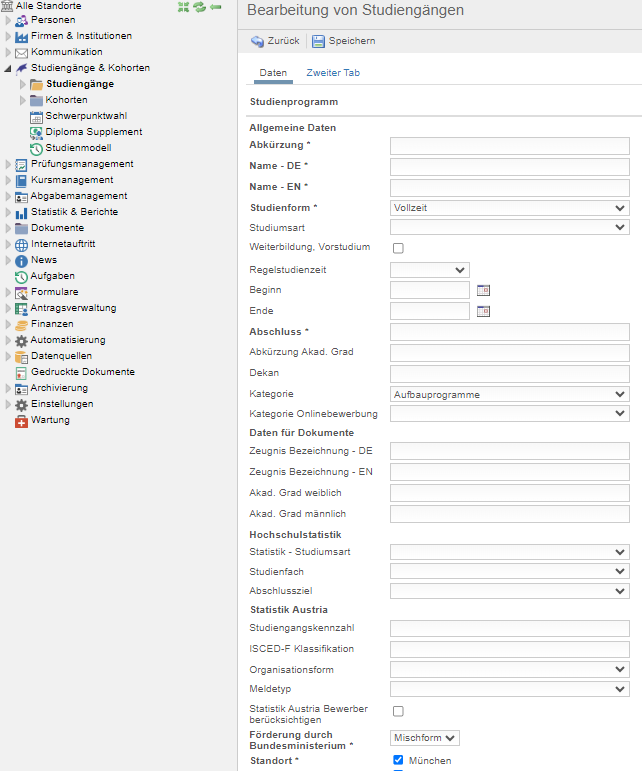
Task: Open the Studiumsart dropdown
Action: [510, 227]
